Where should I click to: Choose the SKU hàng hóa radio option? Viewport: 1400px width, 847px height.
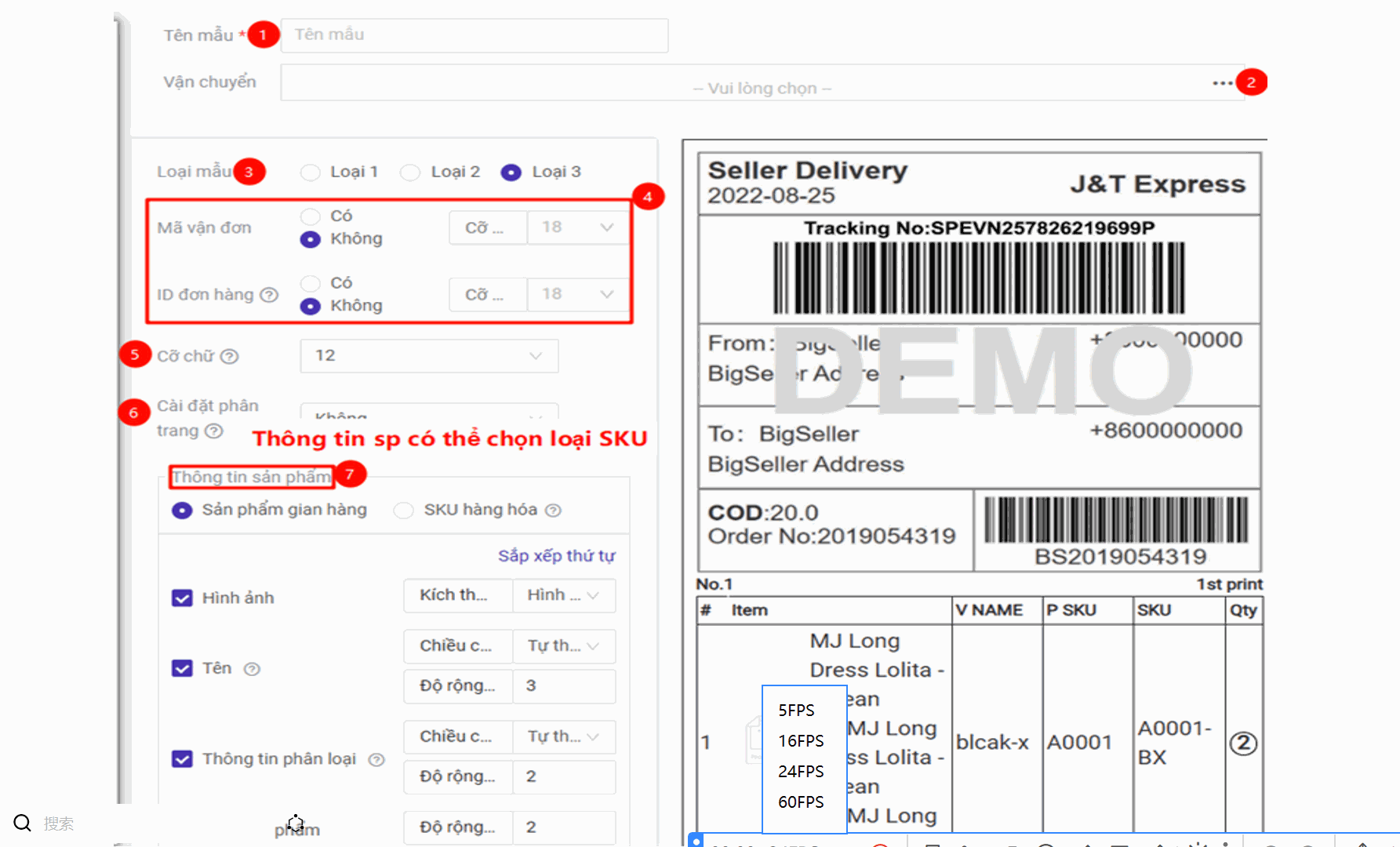click(404, 511)
